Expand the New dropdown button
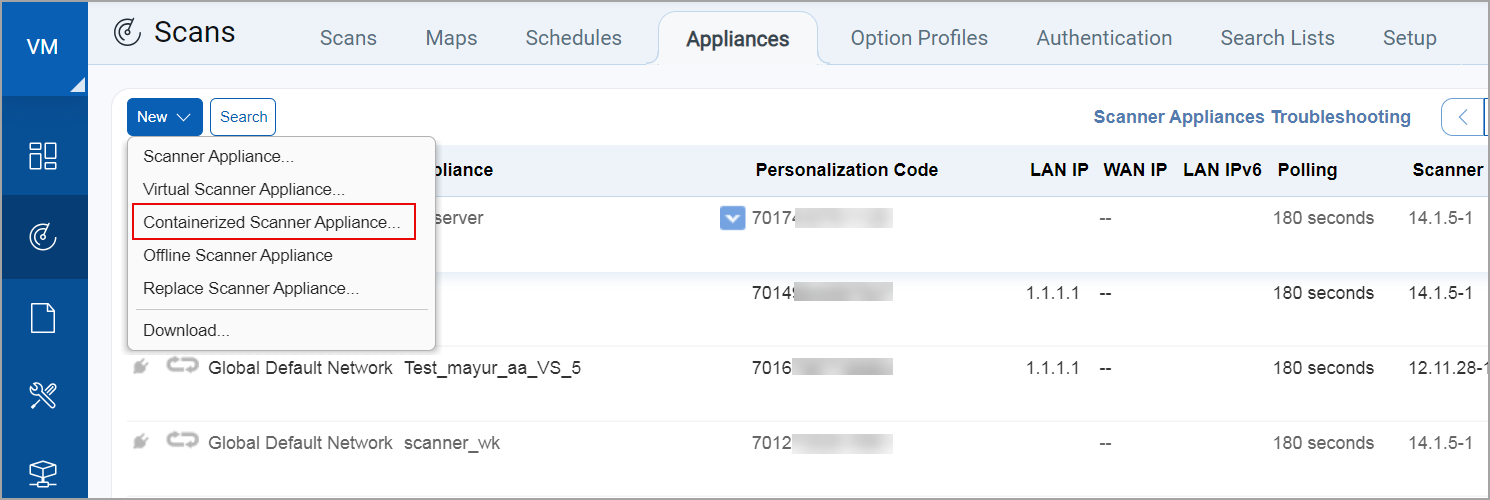The width and height of the screenshot is (1490, 500). (x=165, y=117)
